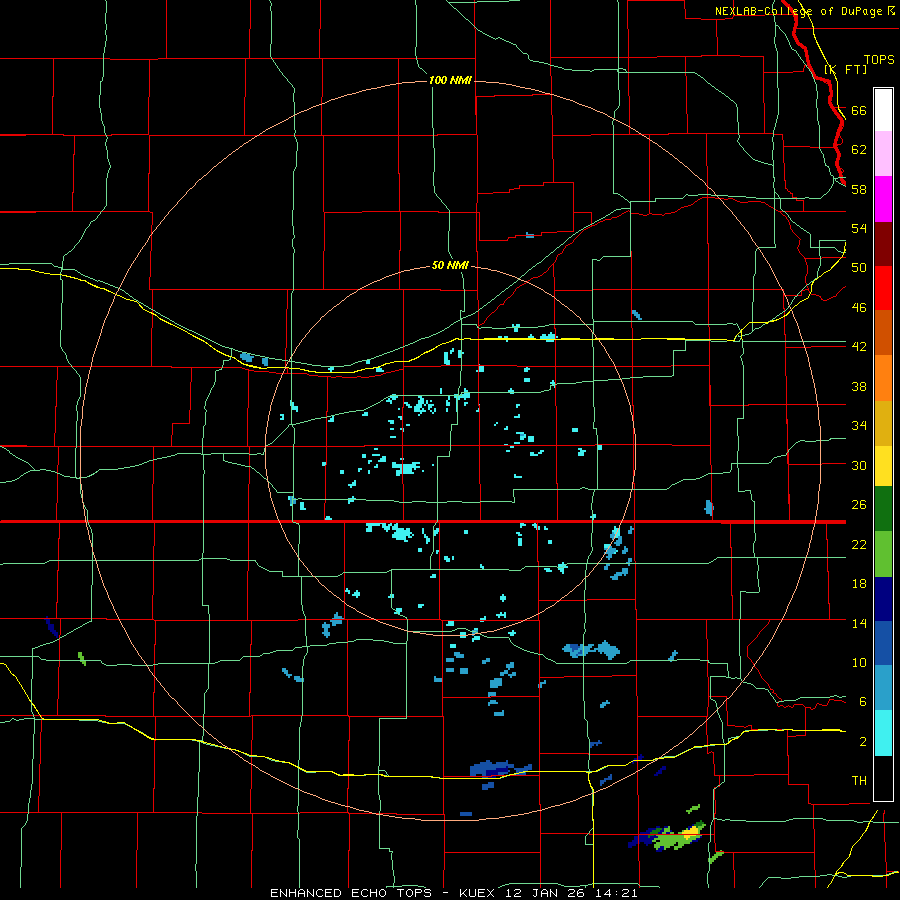Click the medium blue legend swatch
This screenshot has height=900, width=900.
883,643
